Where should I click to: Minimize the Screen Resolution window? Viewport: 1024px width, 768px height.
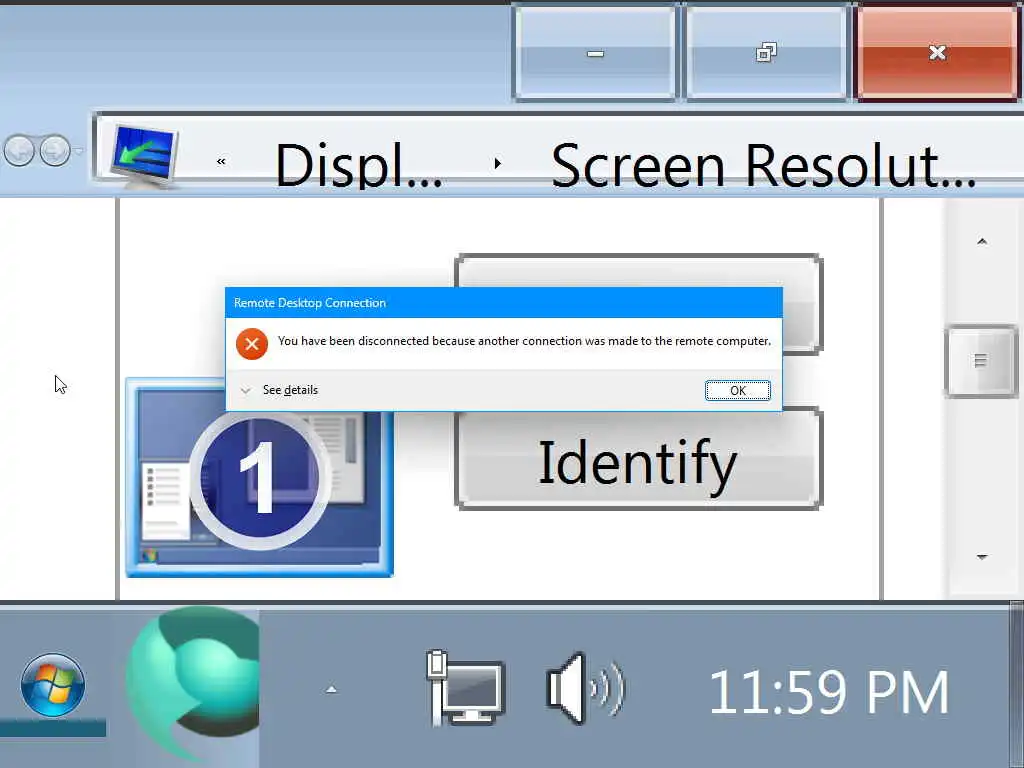point(595,53)
